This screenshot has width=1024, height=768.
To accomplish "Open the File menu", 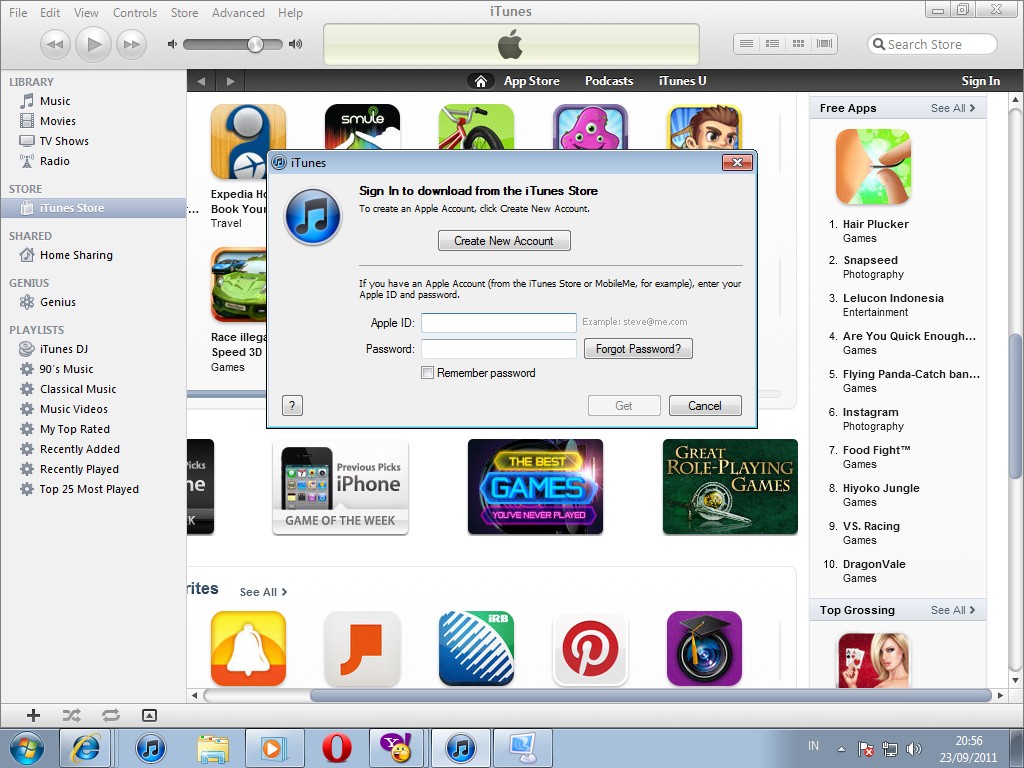I will (18, 12).
